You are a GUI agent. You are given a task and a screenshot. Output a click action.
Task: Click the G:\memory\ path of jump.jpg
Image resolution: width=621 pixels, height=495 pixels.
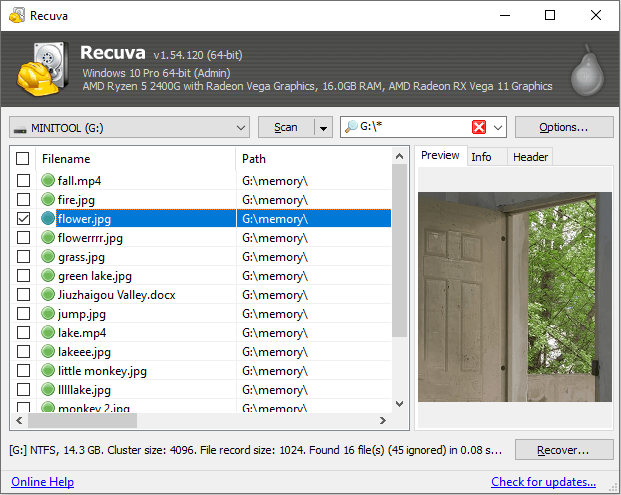pyautogui.click(x=275, y=314)
